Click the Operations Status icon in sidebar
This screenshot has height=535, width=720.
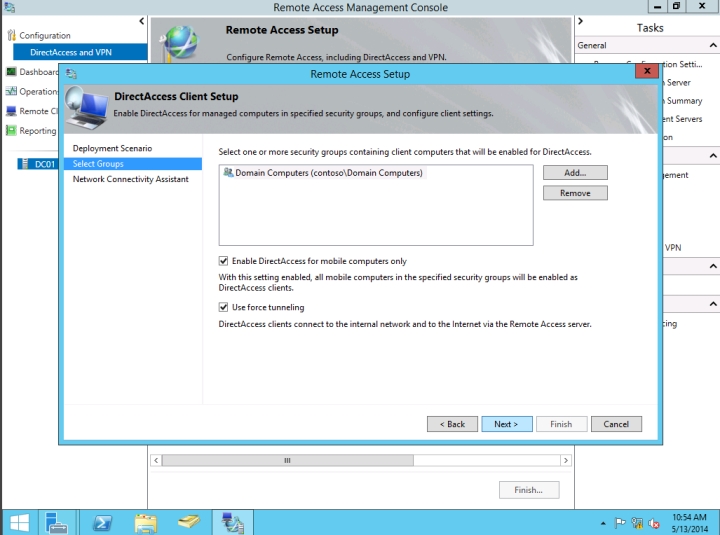(x=11, y=91)
